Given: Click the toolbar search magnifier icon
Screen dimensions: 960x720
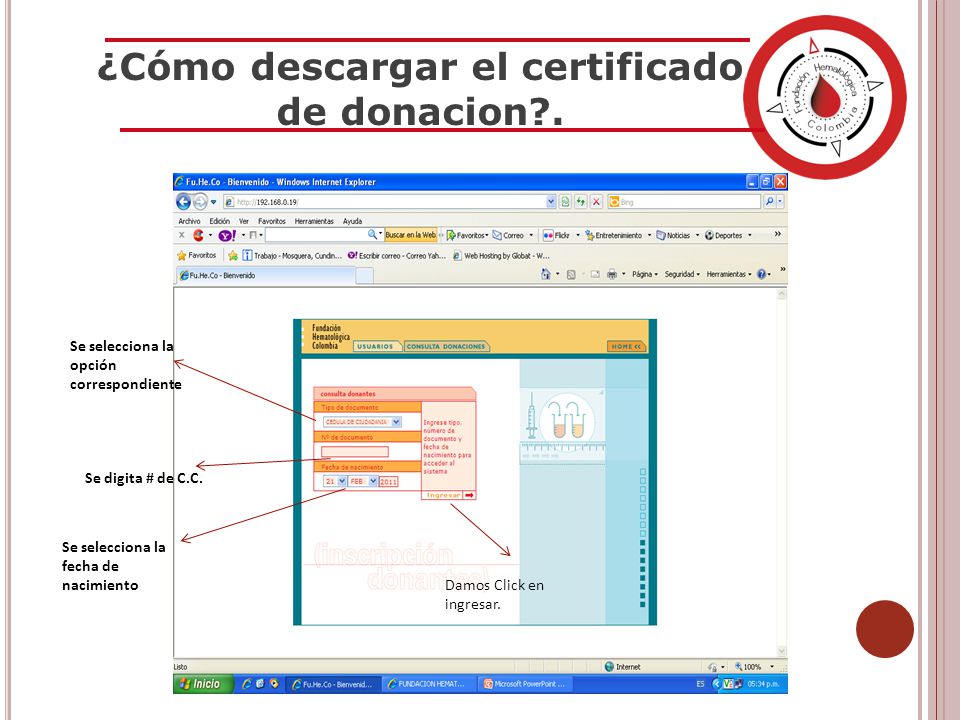Looking at the screenshot, I should point(372,234).
